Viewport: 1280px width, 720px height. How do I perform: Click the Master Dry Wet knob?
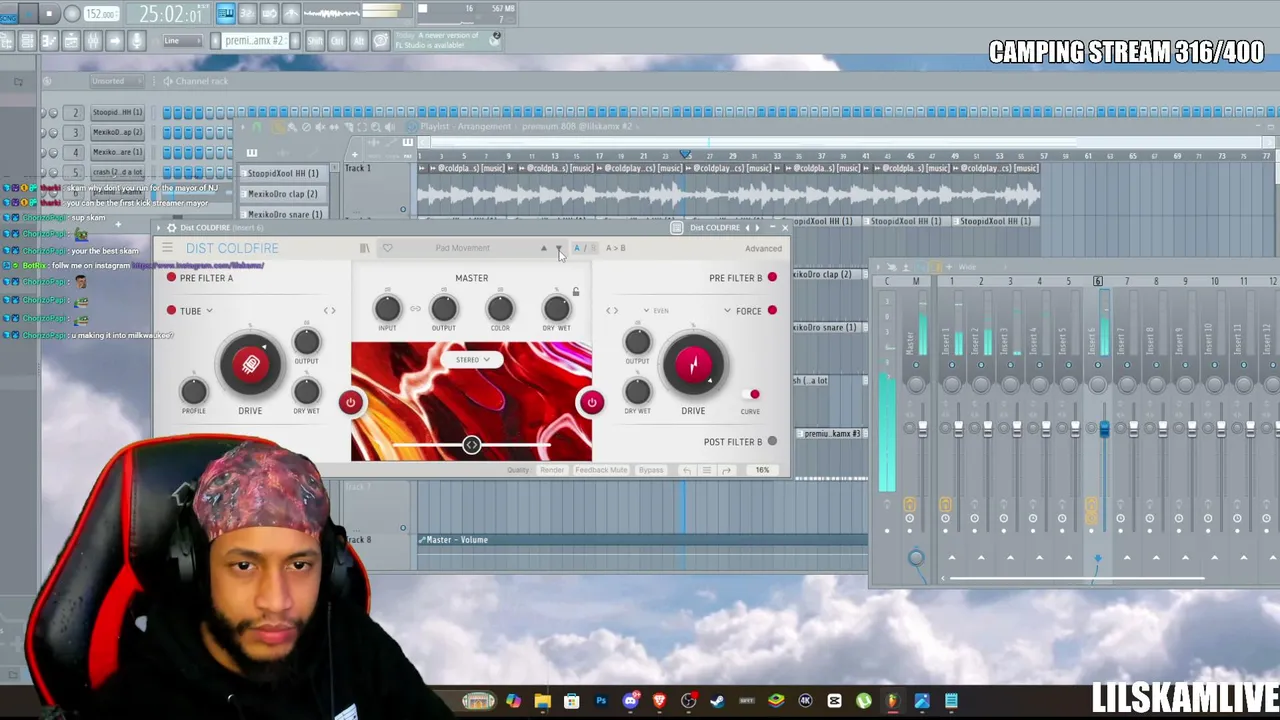pos(557,309)
